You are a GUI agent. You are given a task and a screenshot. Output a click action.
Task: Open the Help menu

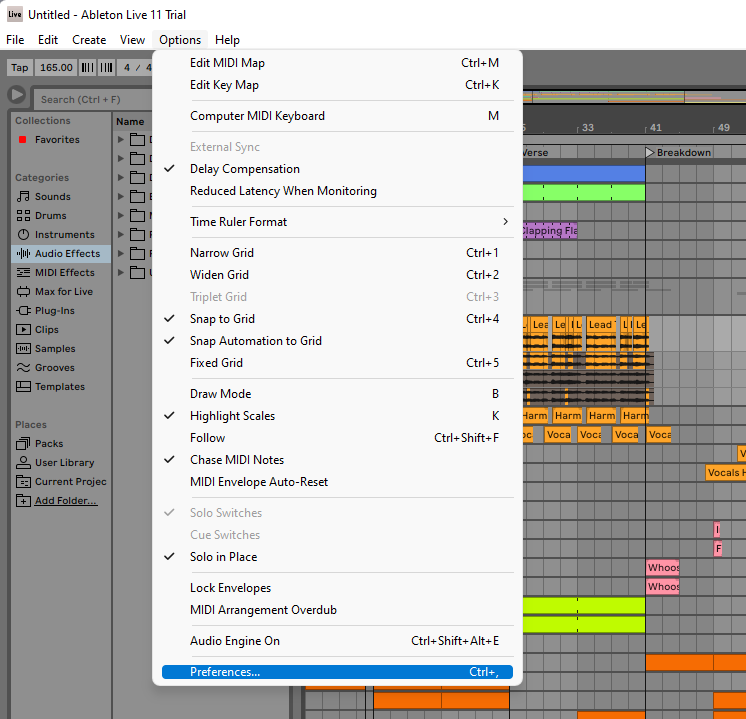point(227,40)
